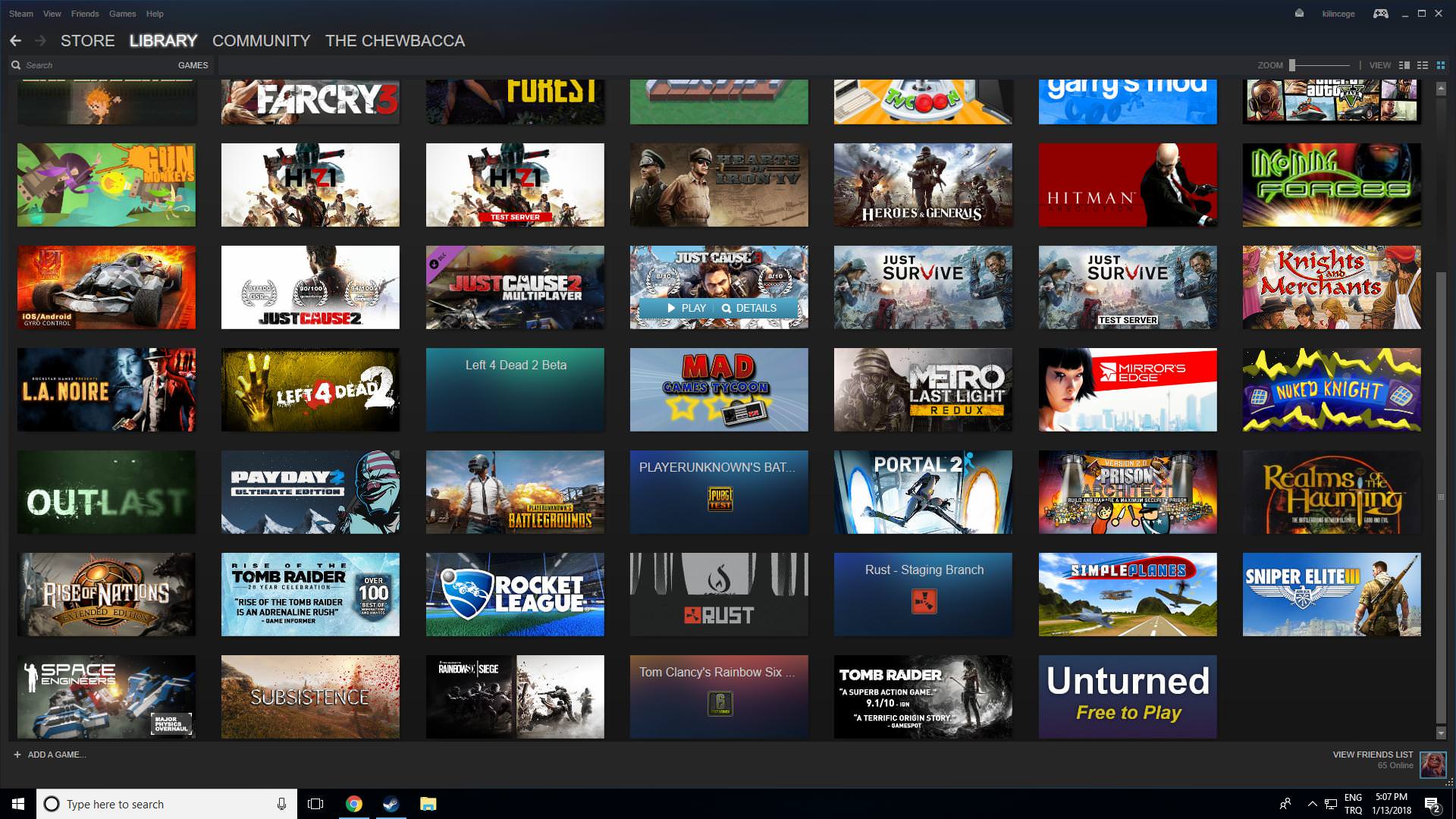Switch to list view icon
The image size is (1456, 819).
(1423, 65)
